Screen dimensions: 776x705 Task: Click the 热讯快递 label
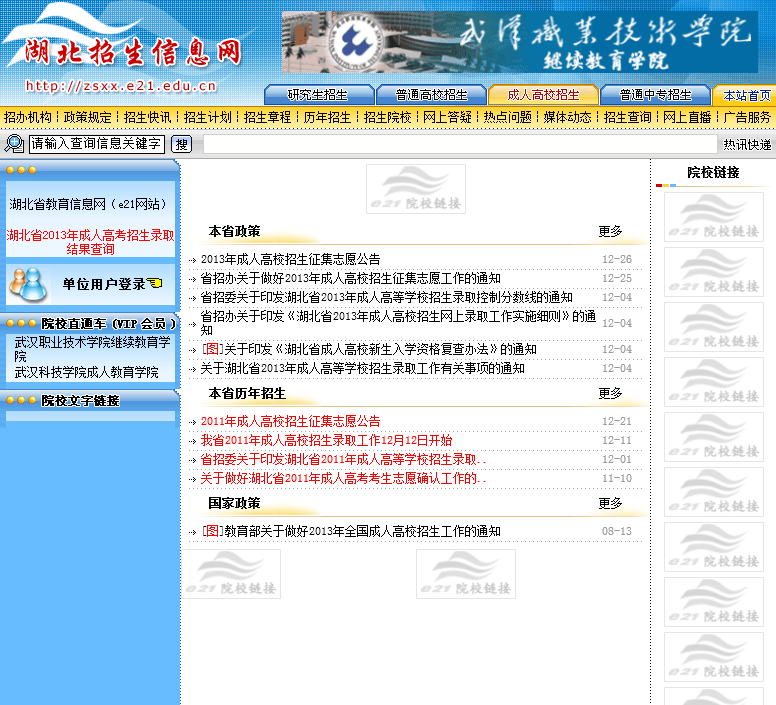(747, 144)
